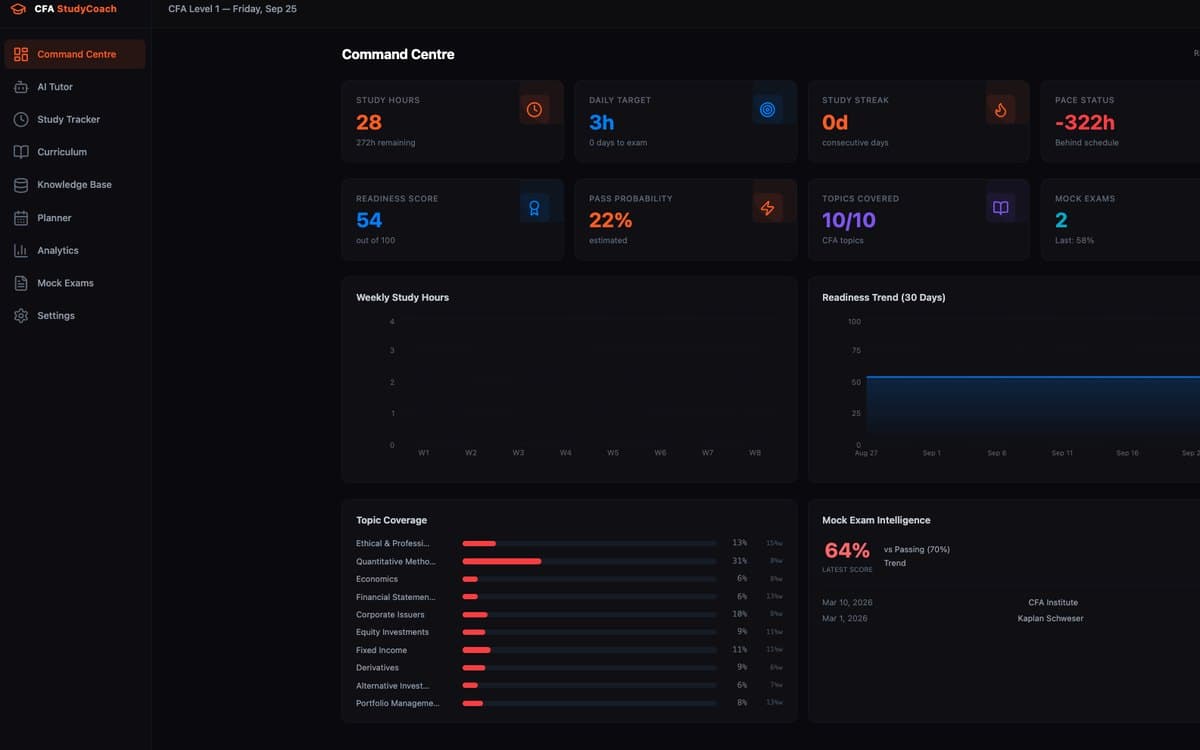The image size is (1200, 750).
Task: Click the clock icon on Study Hours card
Action: pos(534,110)
